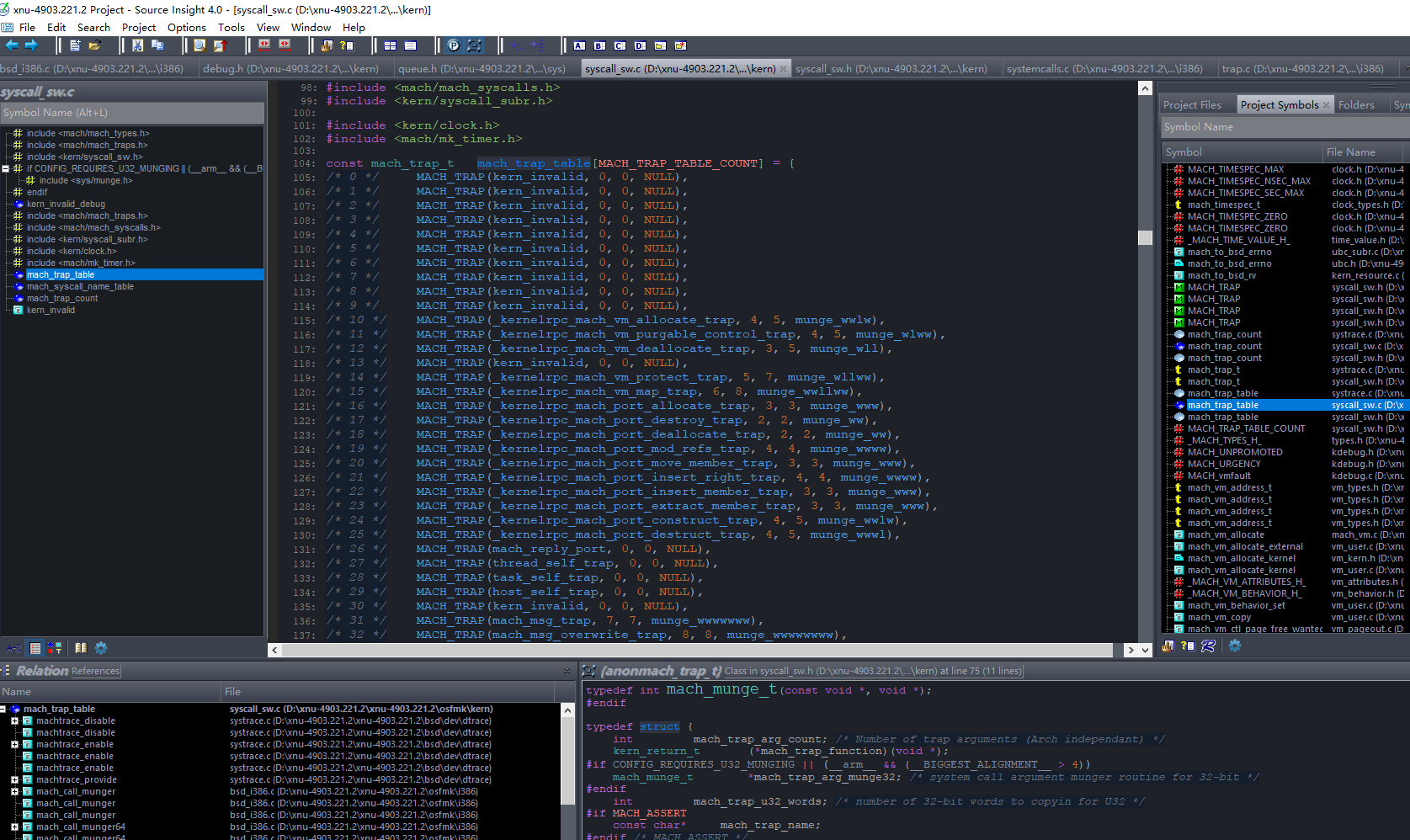Open the book icon in symbol panel
Screen dimensions: 1410x840
click(81, 648)
